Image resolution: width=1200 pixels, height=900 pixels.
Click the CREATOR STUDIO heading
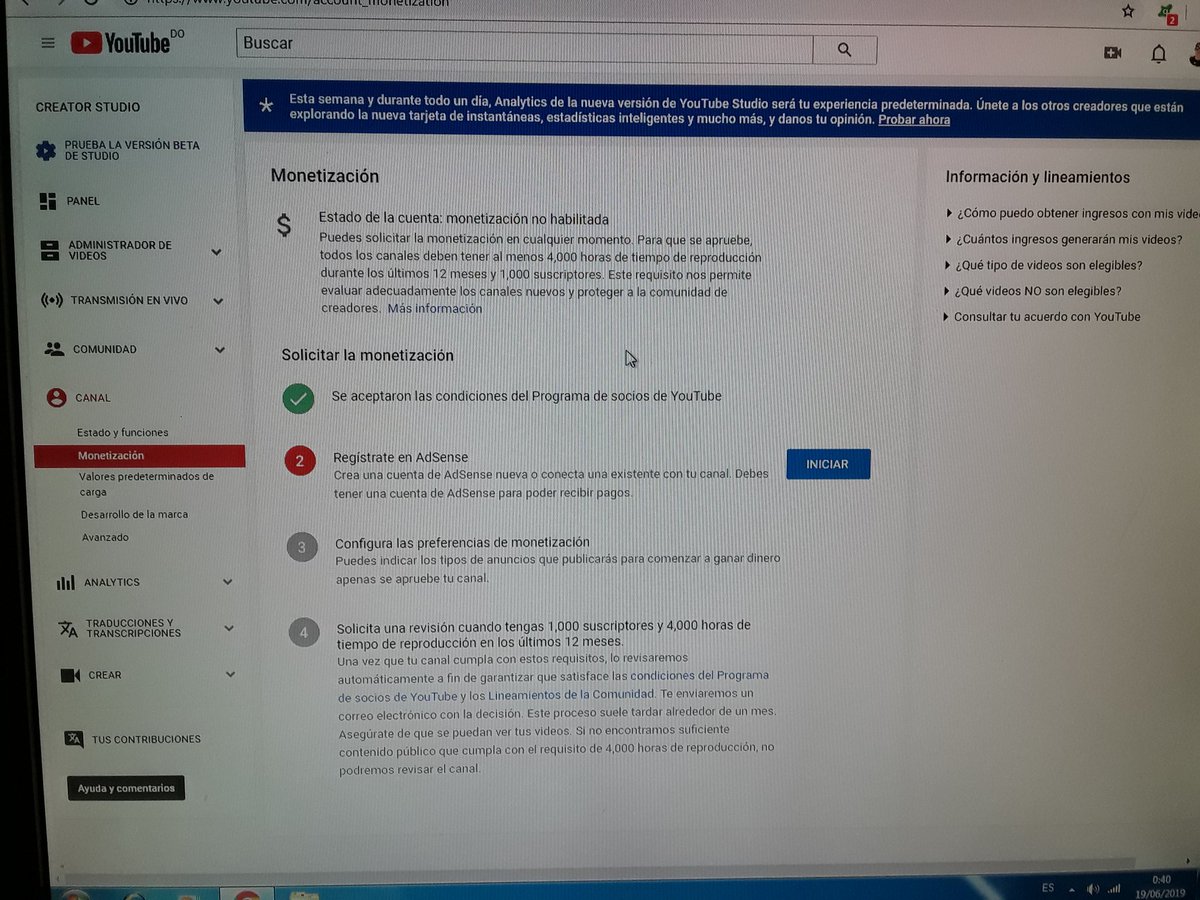click(x=88, y=107)
